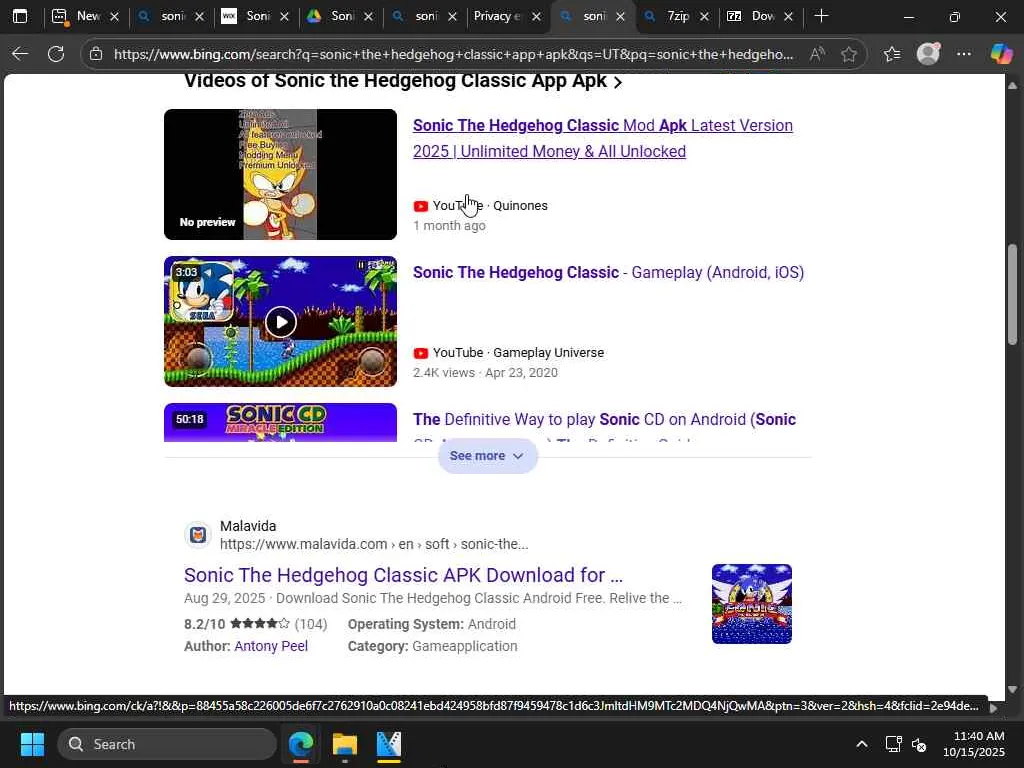Select the '2.4K views · Apr 23, 2020' text
Screen dimensions: 1024x768
pyautogui.click(x=485, y=373)
